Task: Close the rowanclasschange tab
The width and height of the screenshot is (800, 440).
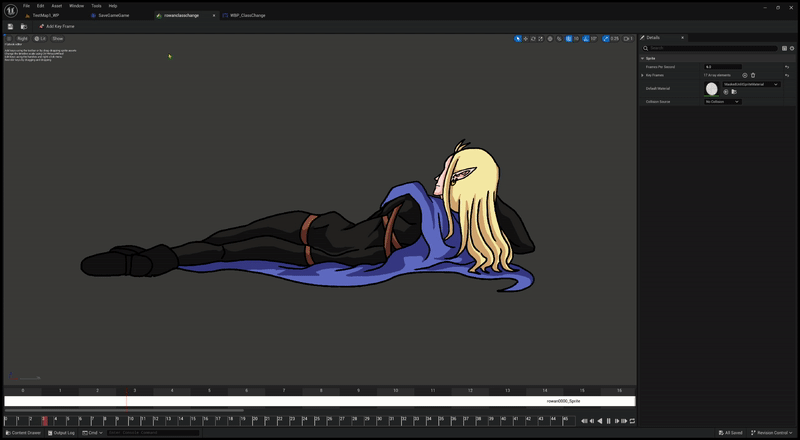Action: point(214,15)
